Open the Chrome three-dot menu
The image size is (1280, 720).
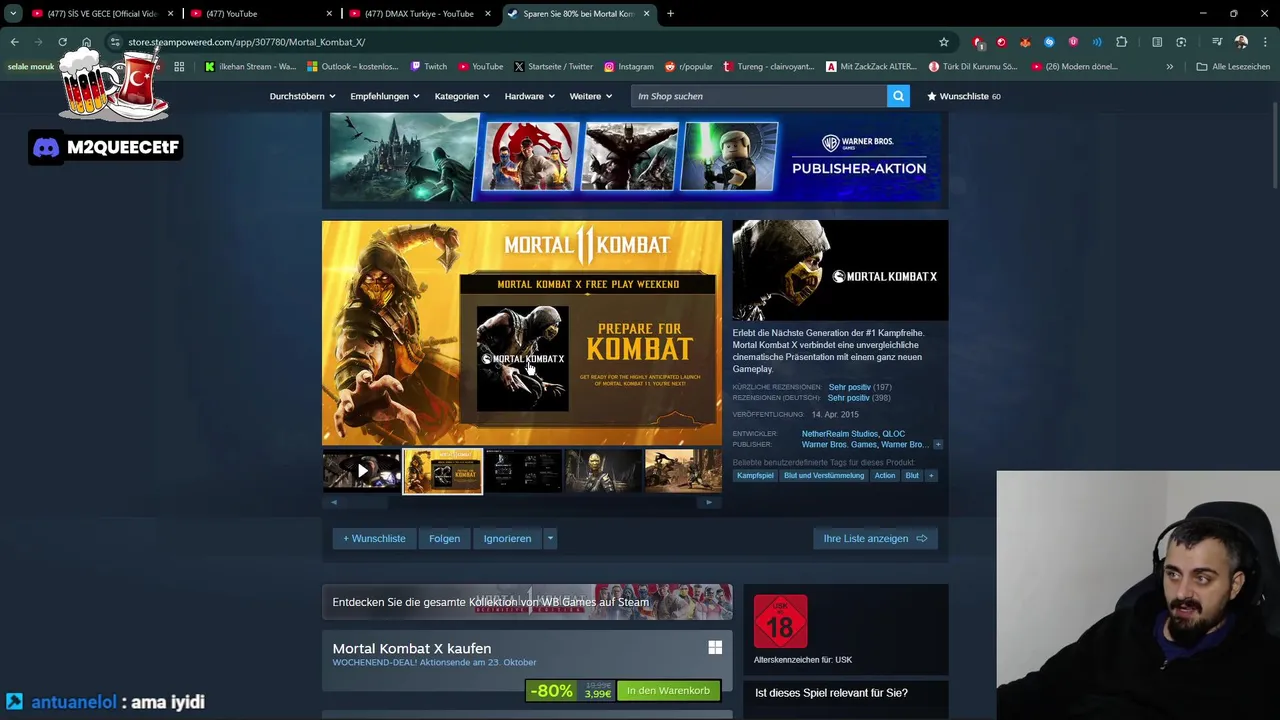(1264, 42)
